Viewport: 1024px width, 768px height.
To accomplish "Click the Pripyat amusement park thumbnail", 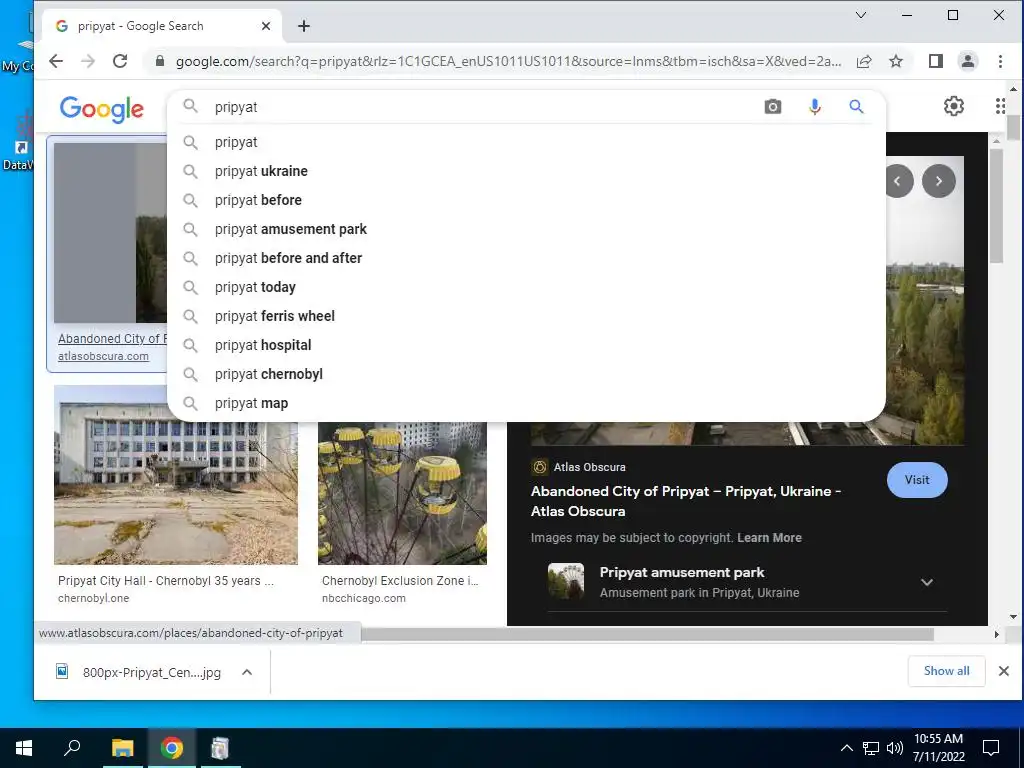I will [x=566, y=581].
